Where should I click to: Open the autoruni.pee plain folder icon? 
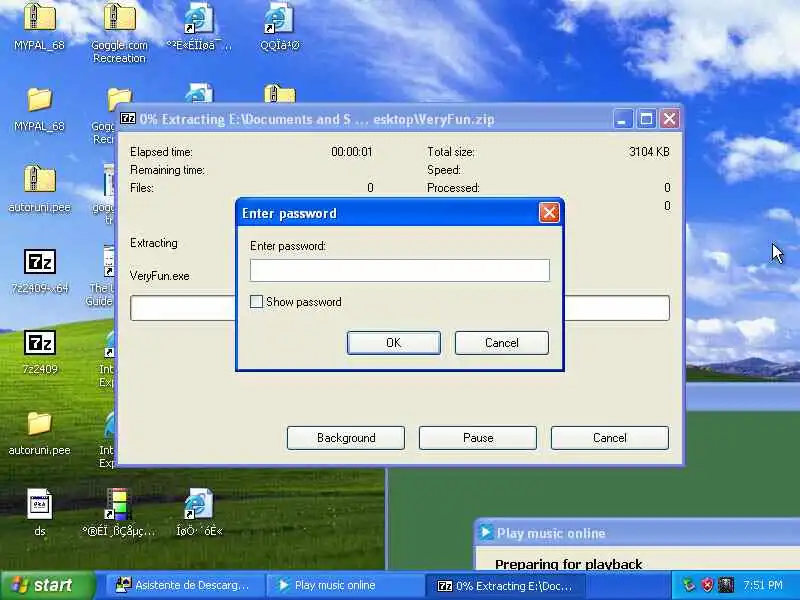pyautogui.click(x=39, y=423)
